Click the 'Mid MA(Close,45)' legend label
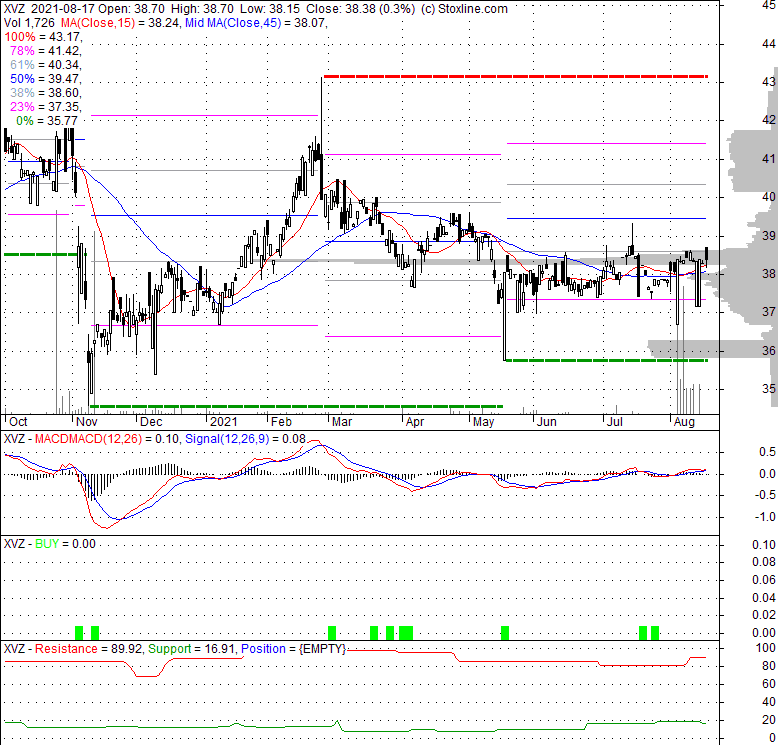The width and height of the screenshot is (780, 745). tap(233, 23)
